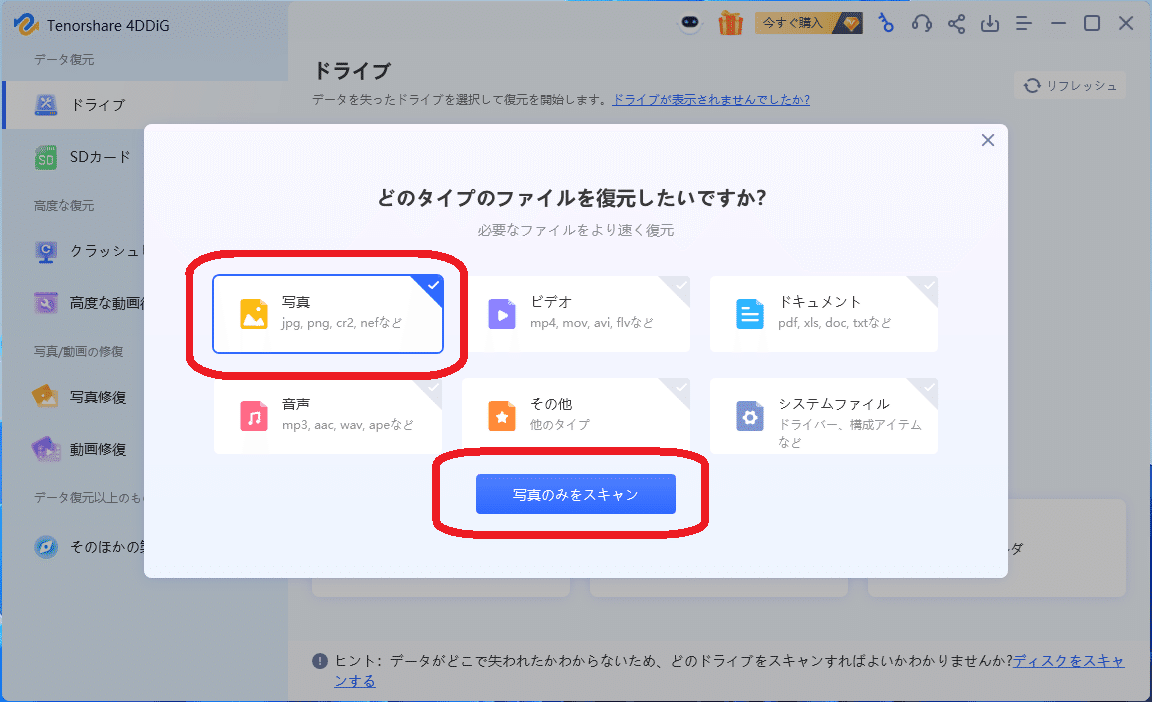Click the share icon in the titlebar
The image size is (1152, 702).
point(956,23)
